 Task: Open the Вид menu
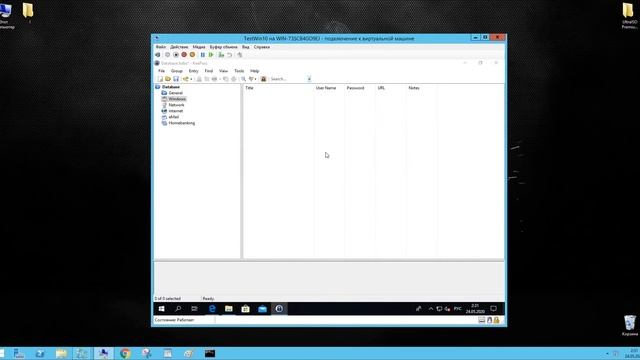[x=245, y=47]
